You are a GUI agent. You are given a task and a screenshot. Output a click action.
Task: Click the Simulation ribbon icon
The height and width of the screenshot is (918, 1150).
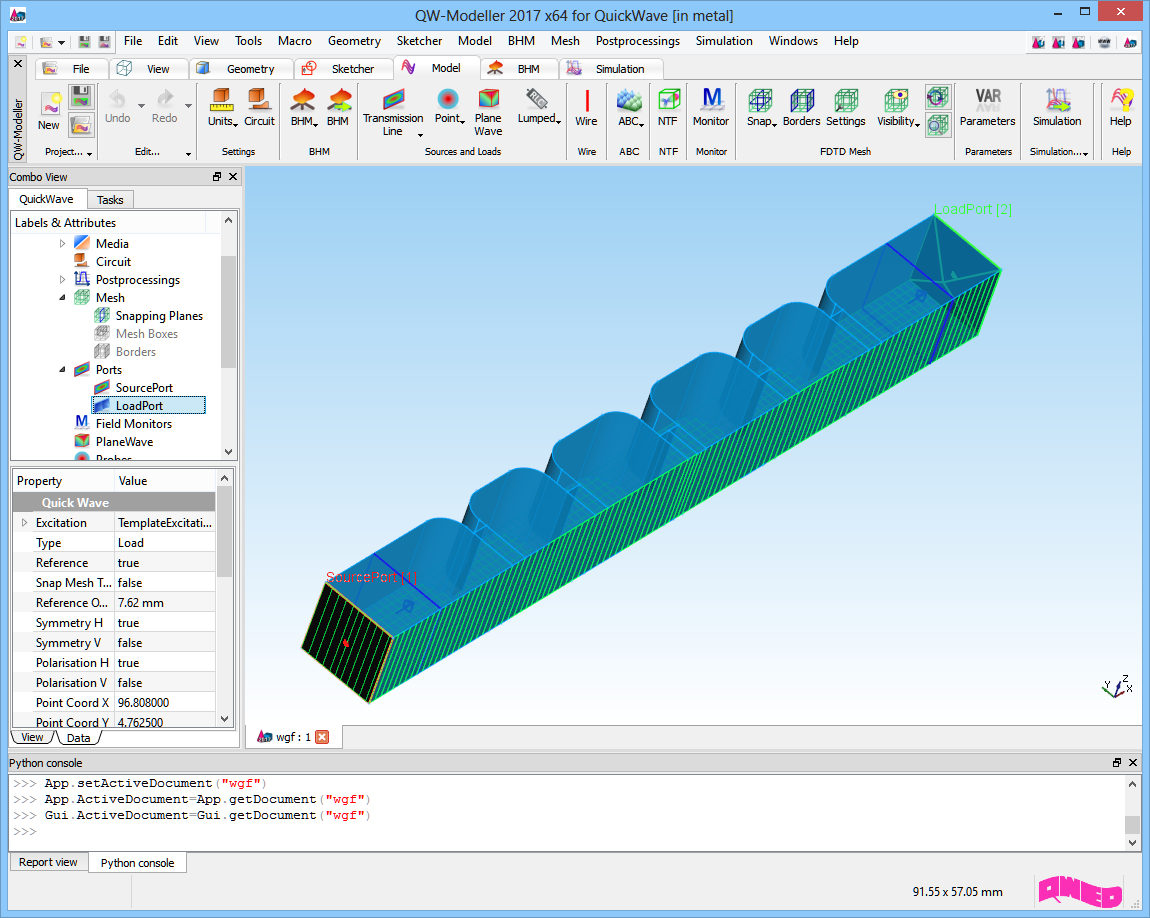tap(1058, 100)
